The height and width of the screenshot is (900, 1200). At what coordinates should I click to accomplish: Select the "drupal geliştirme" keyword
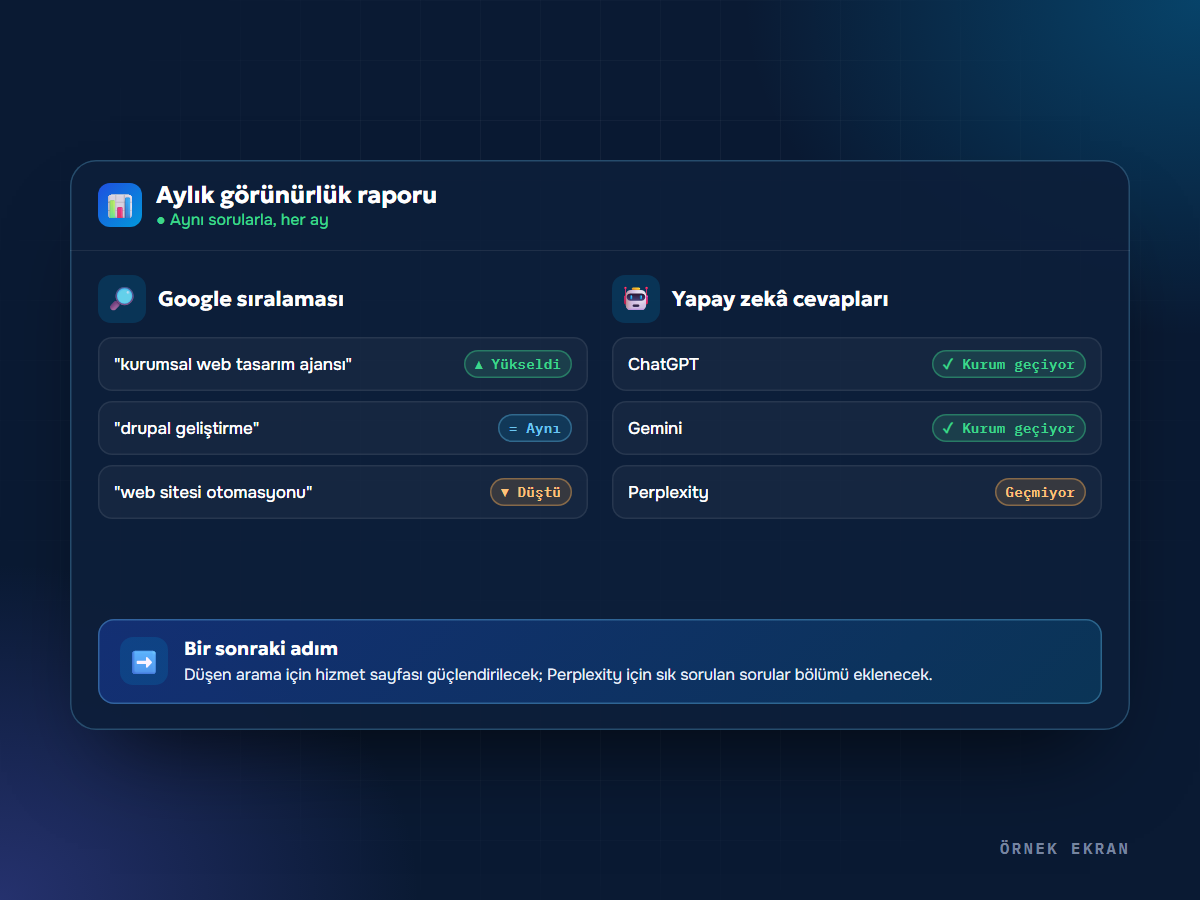click(x=187, y=428)
